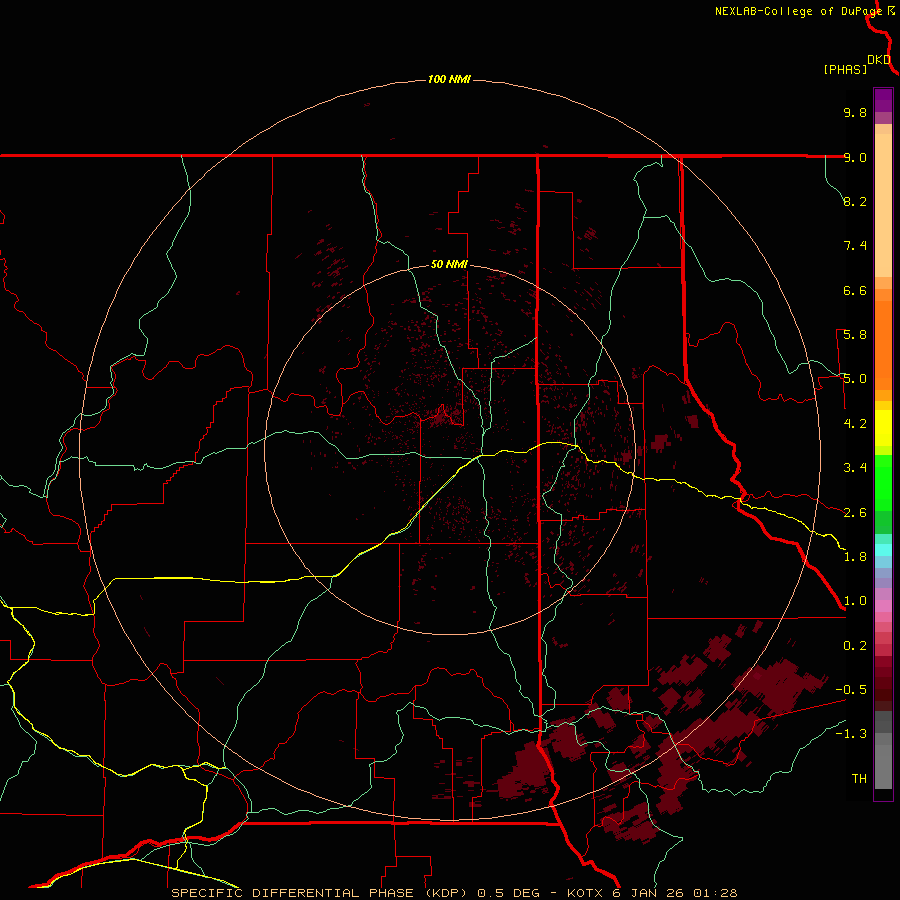Click the bright green segment of color bar
Viewport: 900px width, 900px height.
click(x=883, y=483)
